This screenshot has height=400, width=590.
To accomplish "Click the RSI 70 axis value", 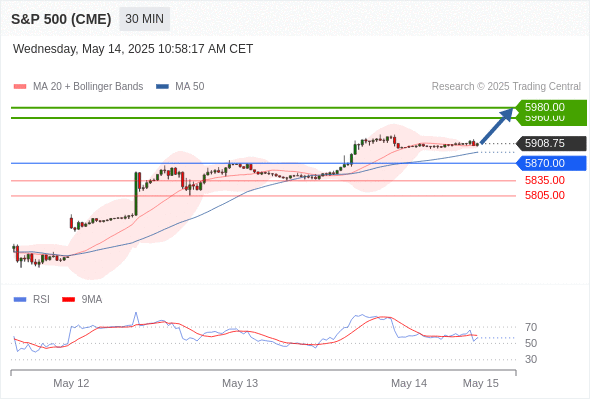I will pos(531,327).
